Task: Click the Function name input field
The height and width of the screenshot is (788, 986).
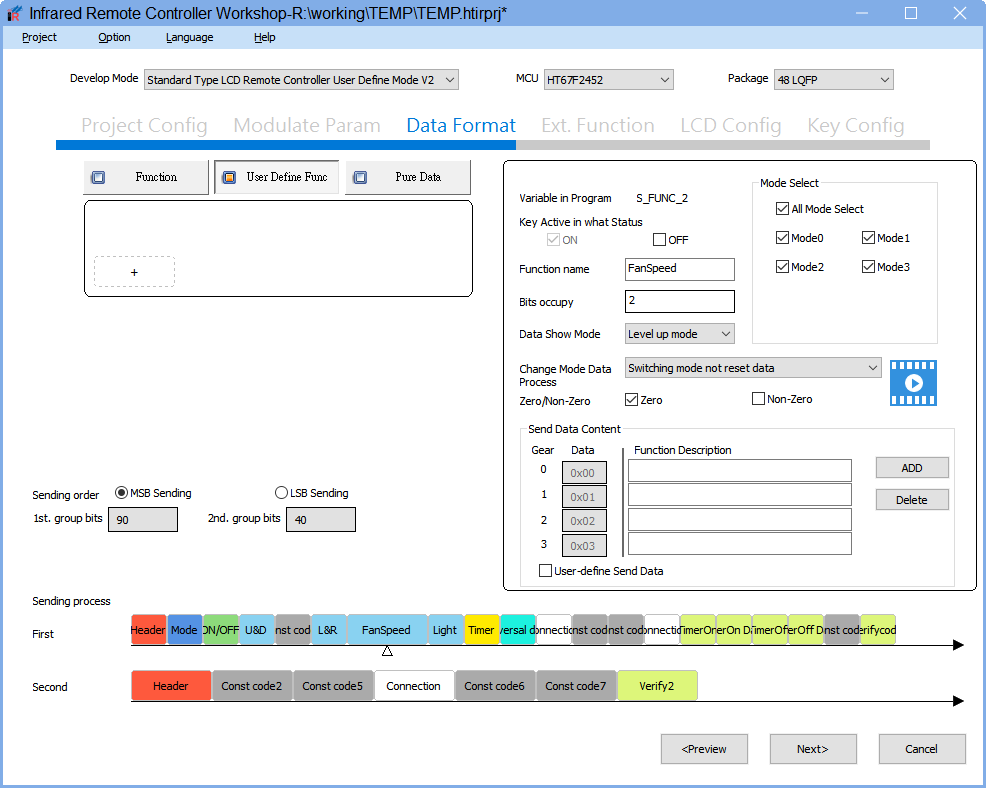Action: point(679,269)
